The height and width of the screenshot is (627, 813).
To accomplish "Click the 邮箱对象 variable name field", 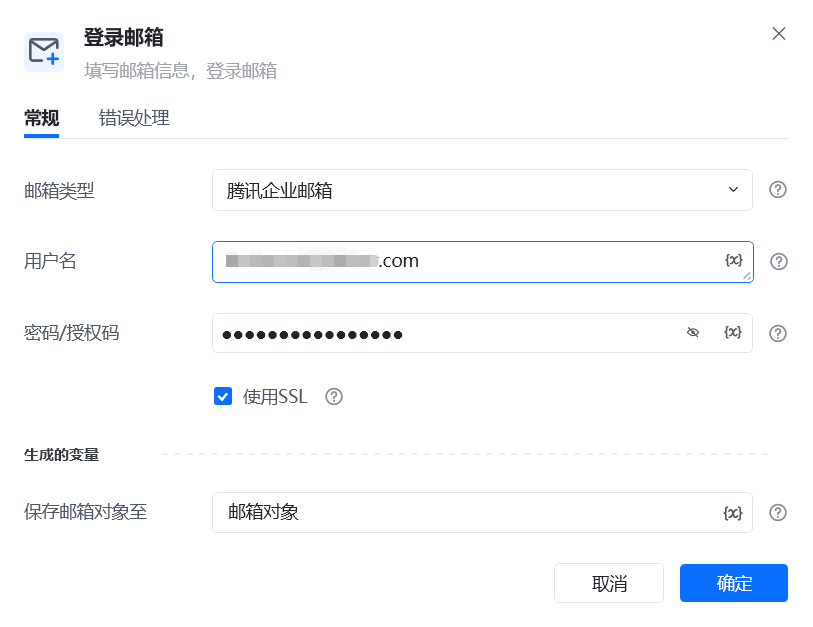I will [x=482, y=512].
